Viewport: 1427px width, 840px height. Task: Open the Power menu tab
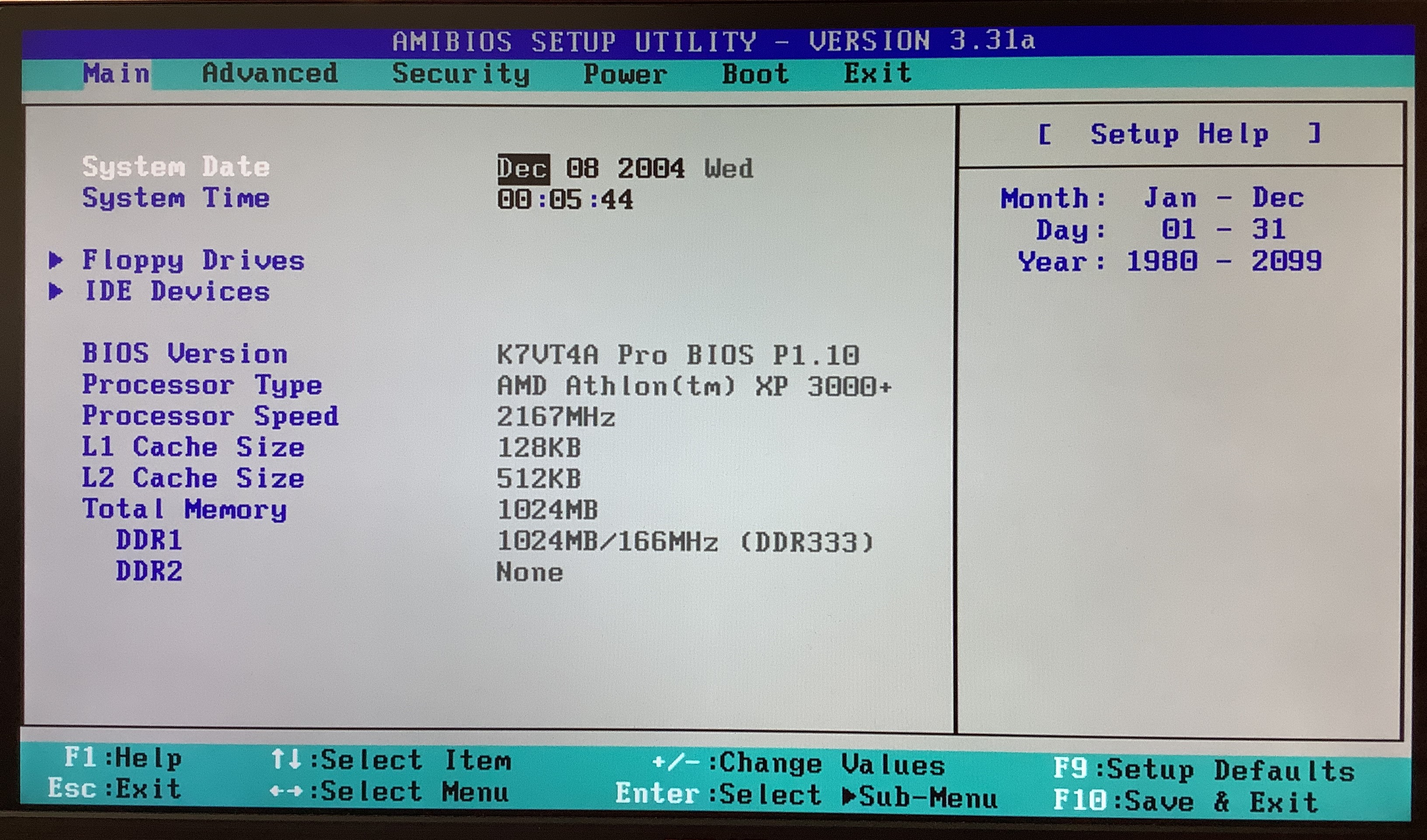pos(625,73)
